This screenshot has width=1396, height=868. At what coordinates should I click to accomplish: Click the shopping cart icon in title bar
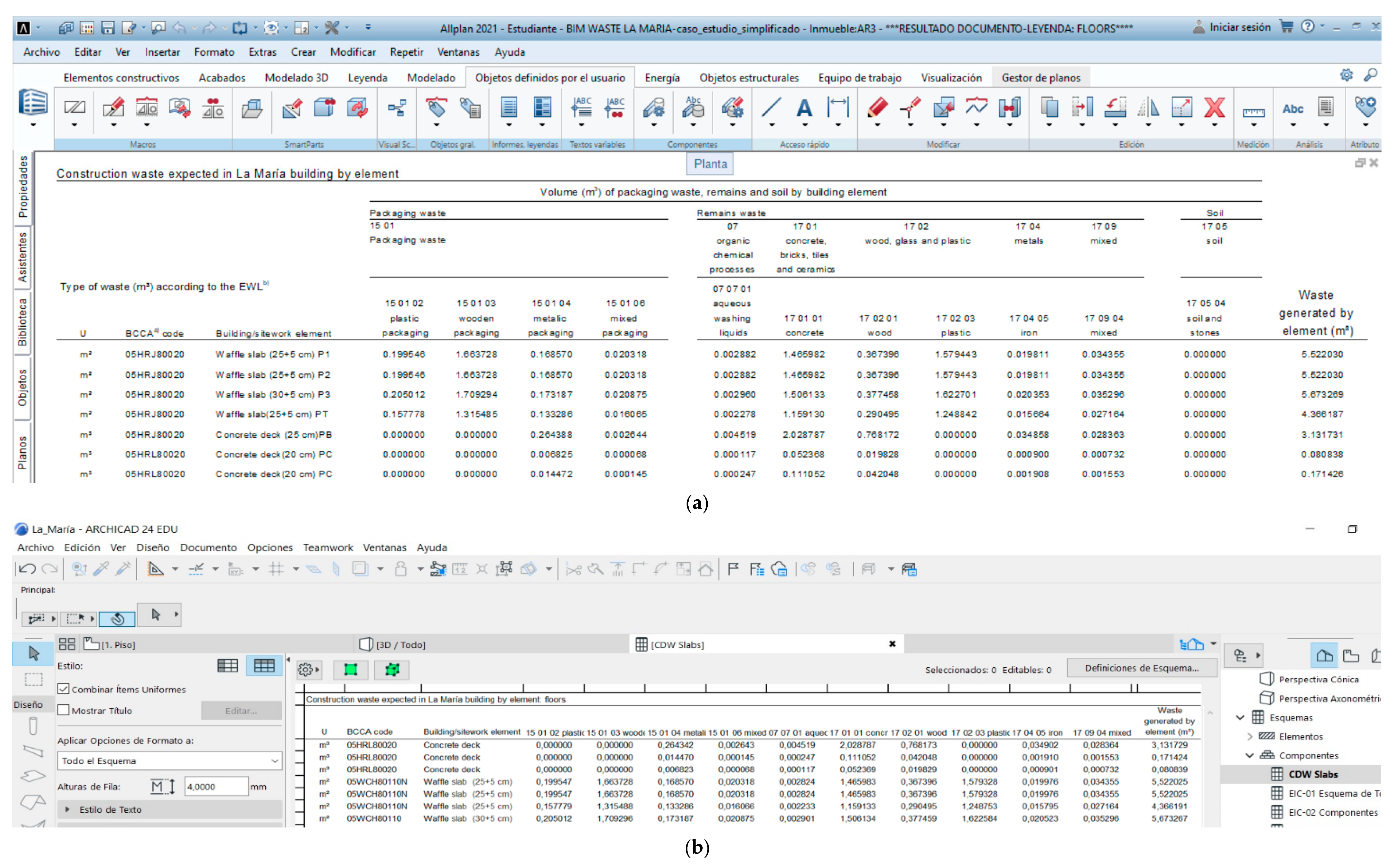pyautogui.click(x=1286, y=26)
